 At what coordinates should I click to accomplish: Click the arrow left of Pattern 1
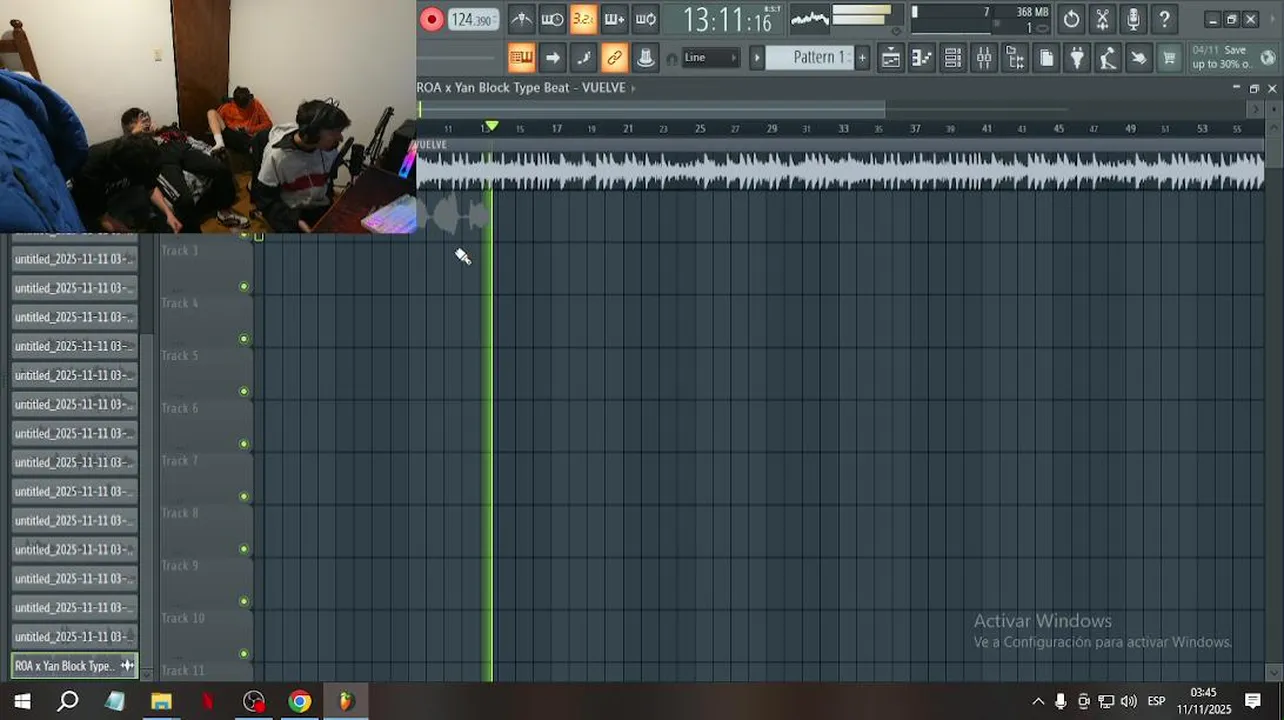coord(757,58)
